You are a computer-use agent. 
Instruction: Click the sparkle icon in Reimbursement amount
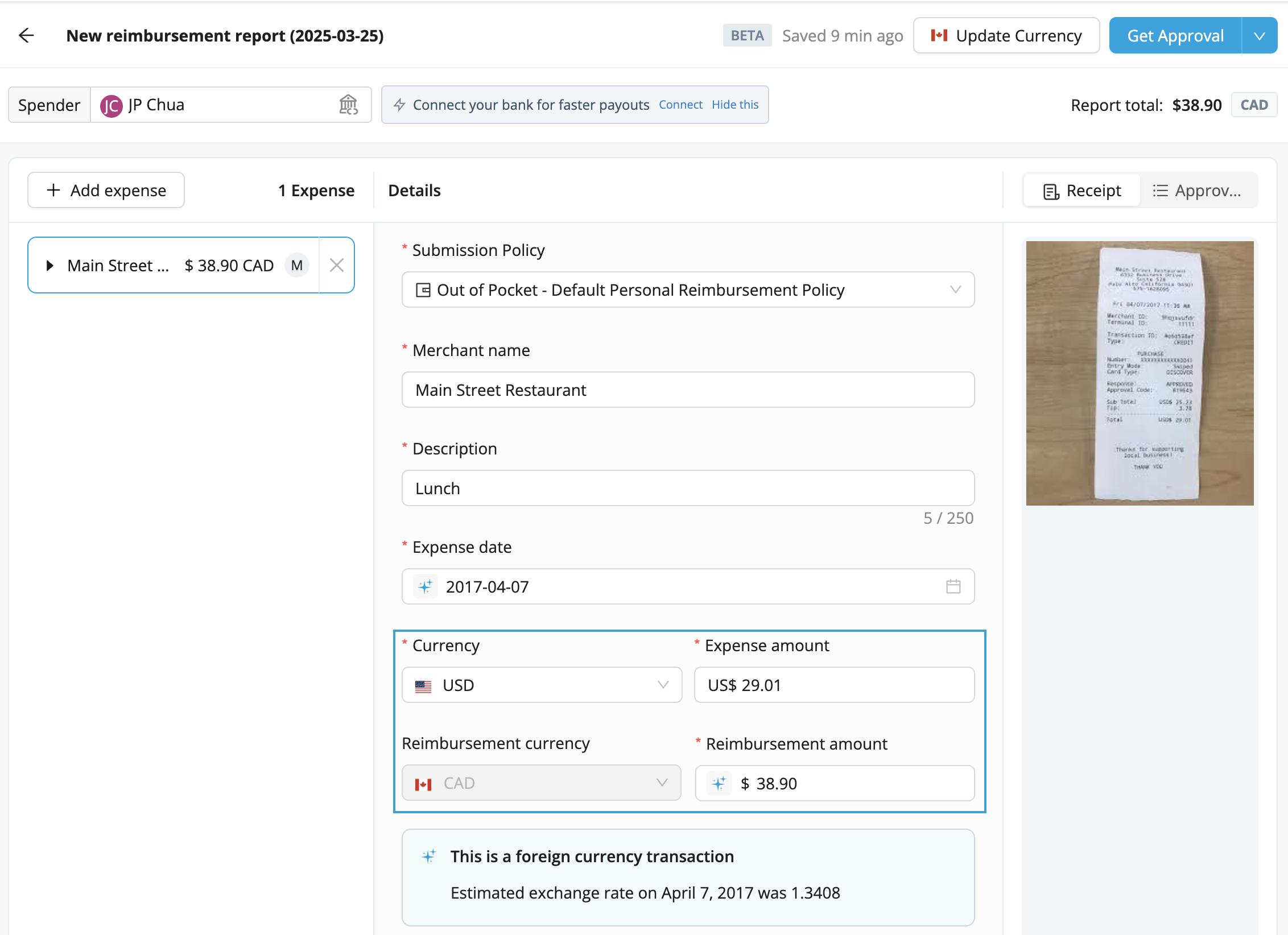(x=719, y=783)
